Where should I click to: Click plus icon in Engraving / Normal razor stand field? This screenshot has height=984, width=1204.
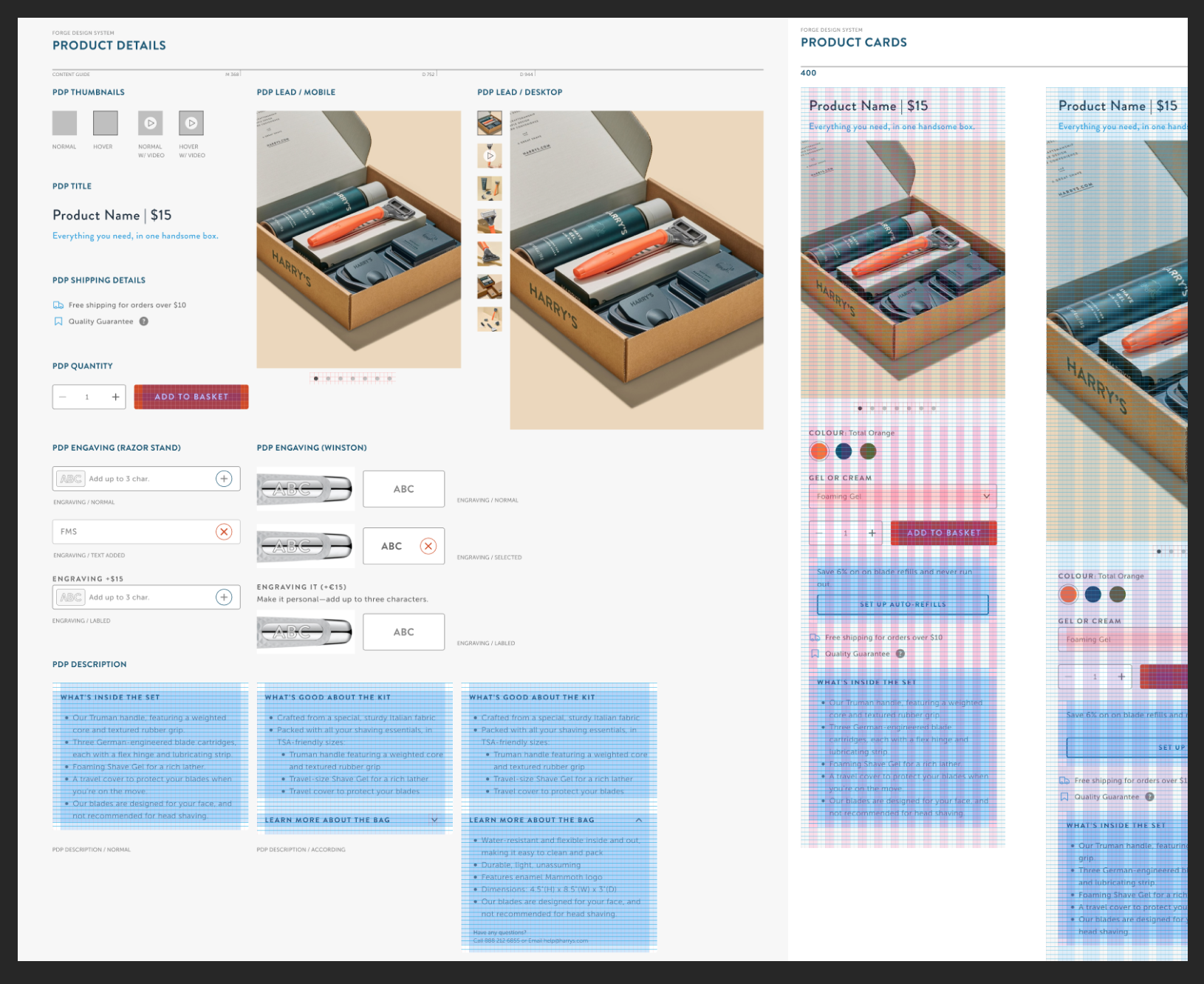224,479
